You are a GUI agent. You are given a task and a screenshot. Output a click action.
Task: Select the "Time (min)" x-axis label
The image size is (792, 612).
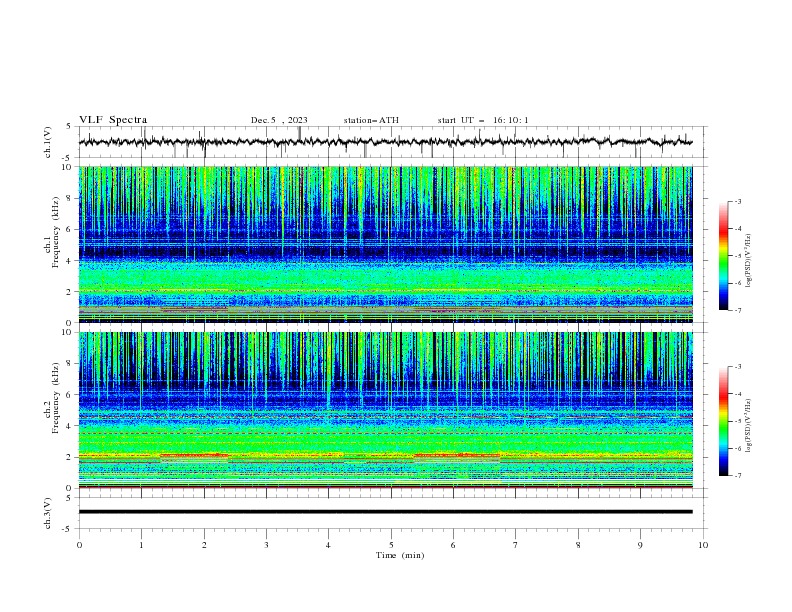(x=400, y=555)
